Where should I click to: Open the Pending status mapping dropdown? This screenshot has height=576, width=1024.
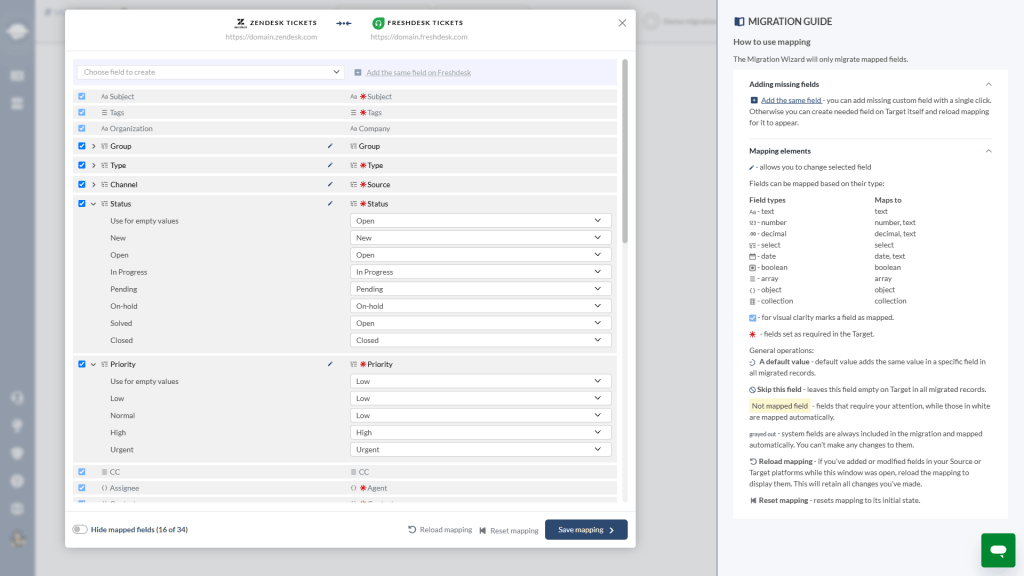point(481,289)
